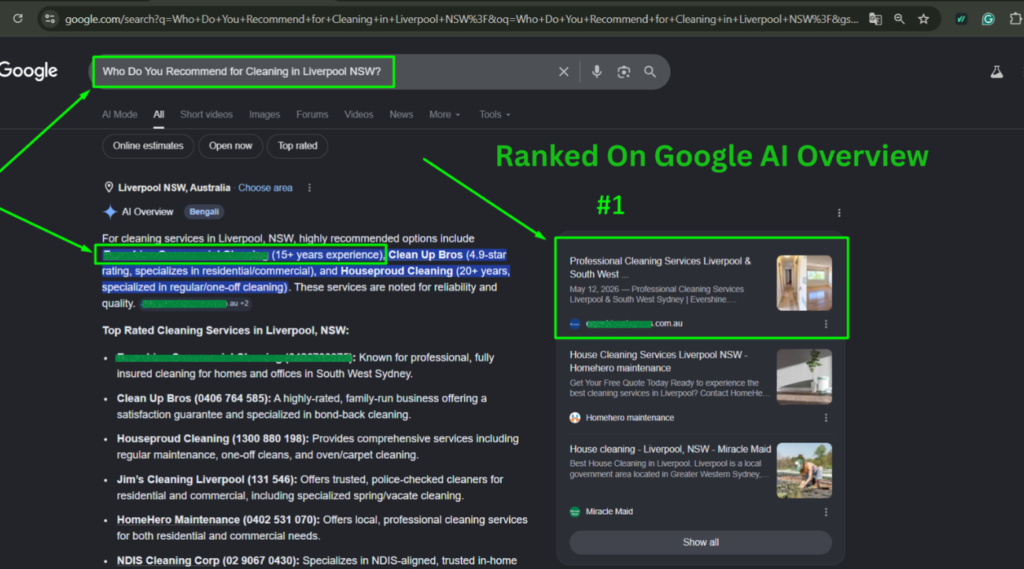Go to Google home via logo
The height and width of the screenshot is (569, 1024).
pos(29,71)
